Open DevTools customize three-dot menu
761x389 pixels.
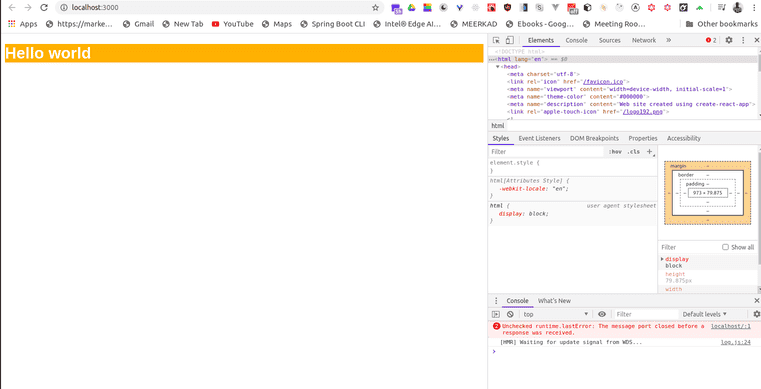[x=743, y=40]
